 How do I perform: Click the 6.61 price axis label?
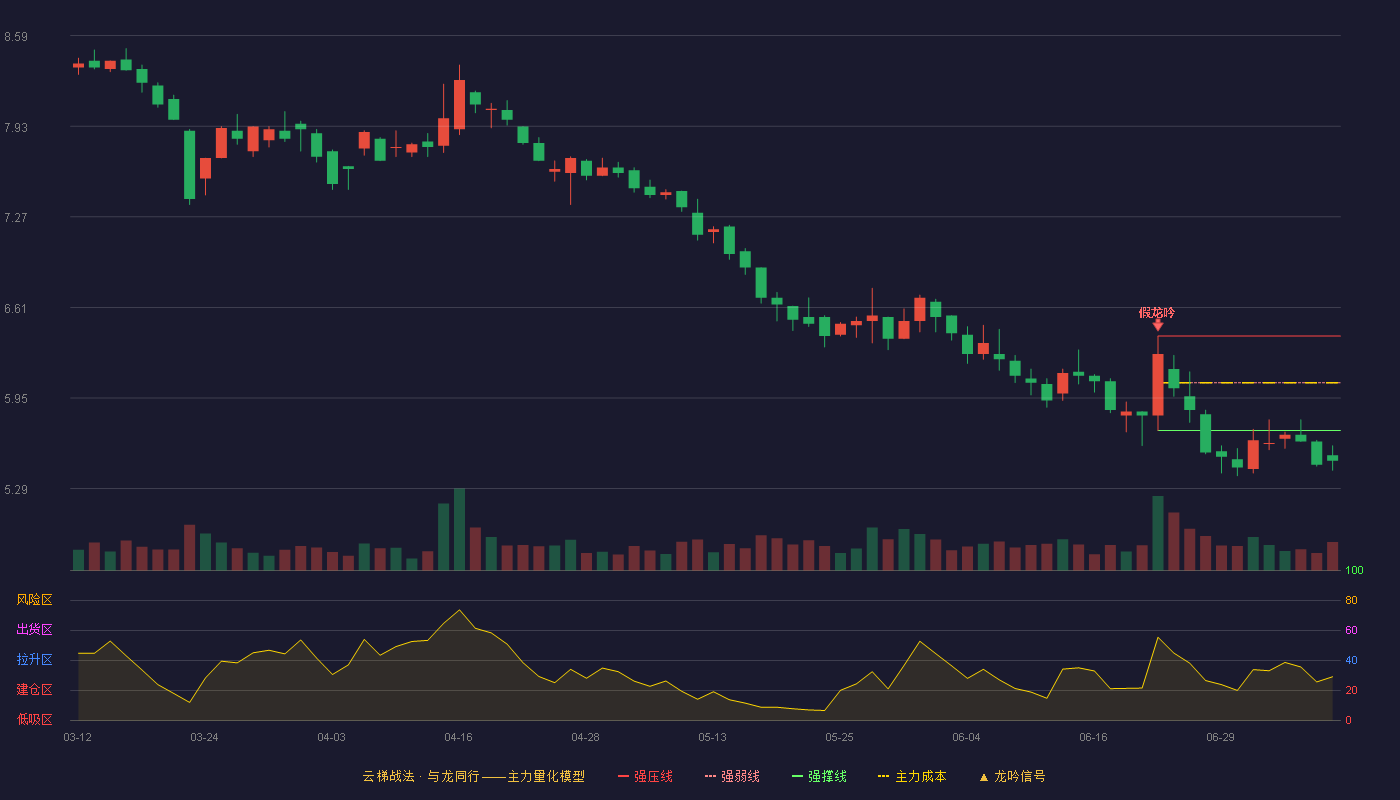15,309
